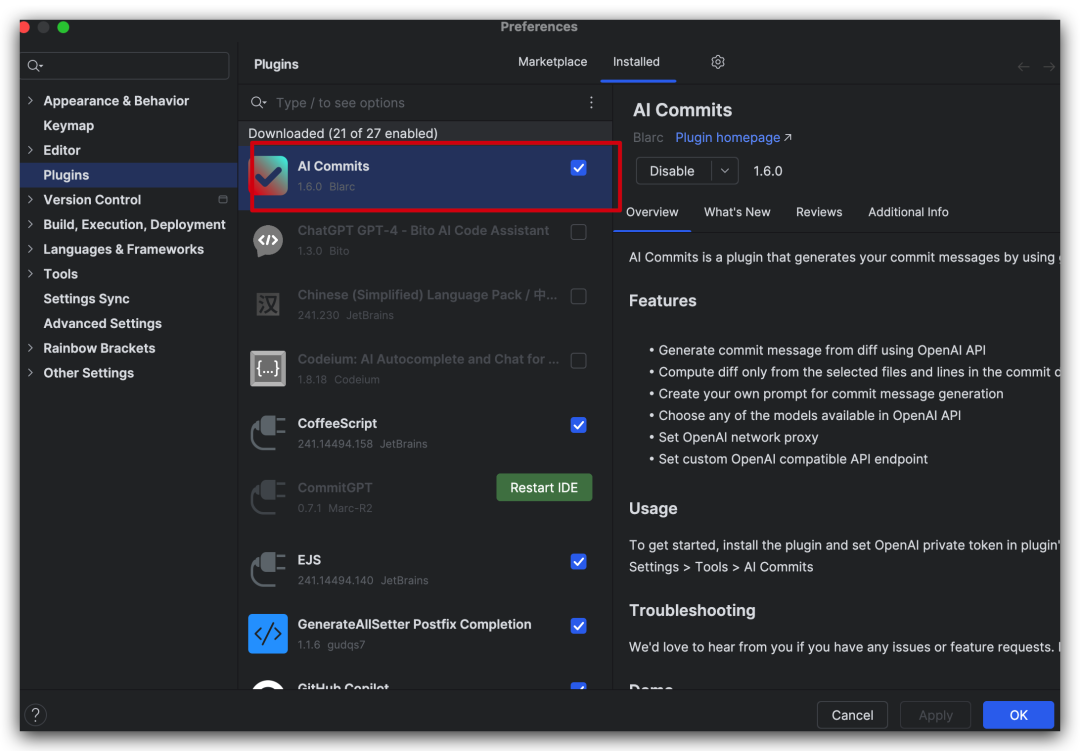The height and width of the screenshot is (751, 1080).
Task: Select the CoffeeScript plugin name
Action: click(x=337, y=423)
